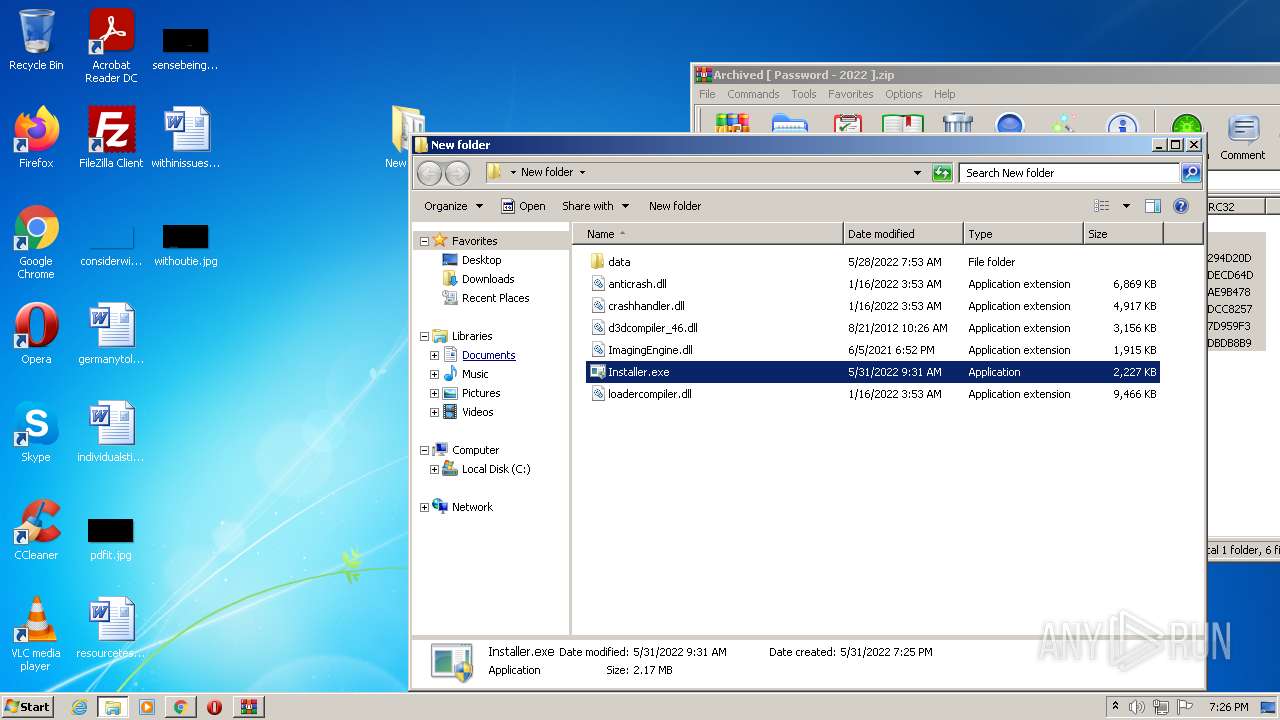Screen dimensions: 1280x720
Task: Select the anticrash.dll file
Action: 873,284
